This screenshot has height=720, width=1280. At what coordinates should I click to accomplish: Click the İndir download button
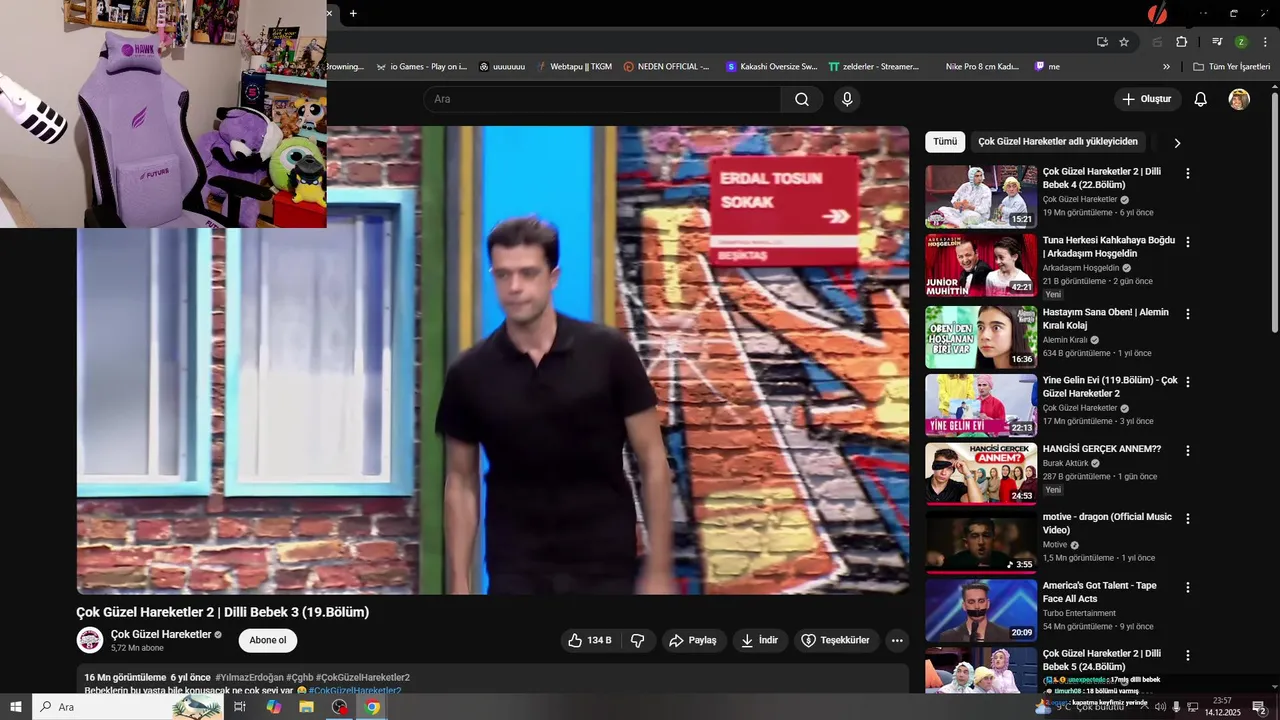(759, 640)
